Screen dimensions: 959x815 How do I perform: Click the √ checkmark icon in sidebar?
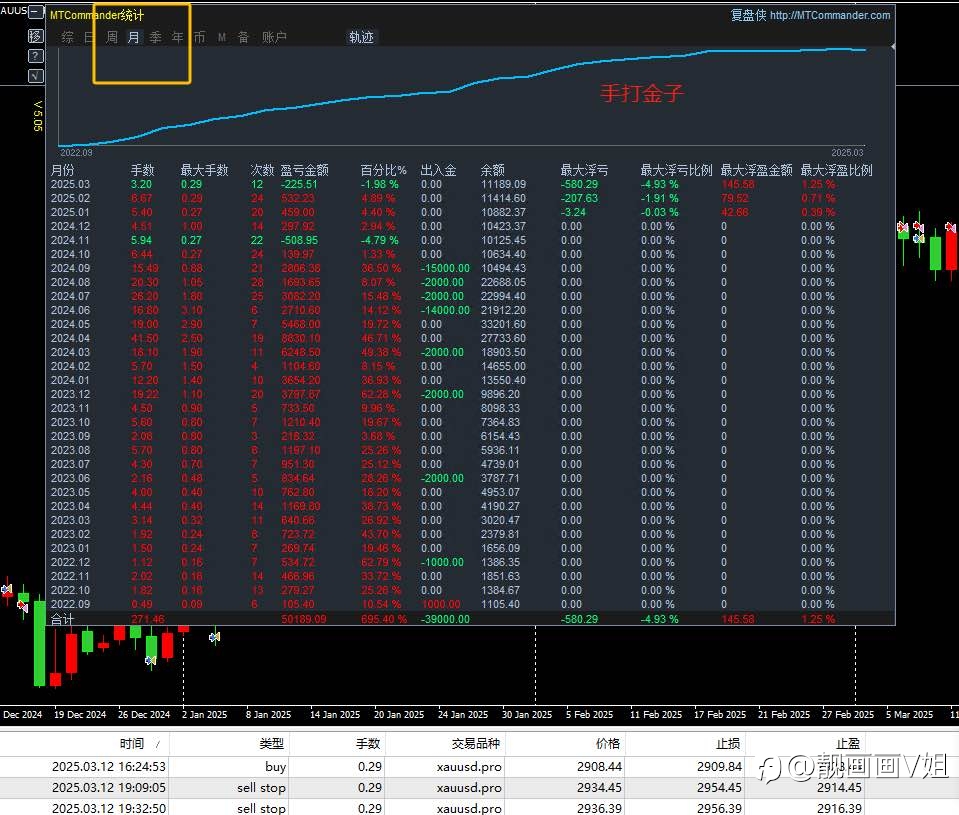click(36, 76)
